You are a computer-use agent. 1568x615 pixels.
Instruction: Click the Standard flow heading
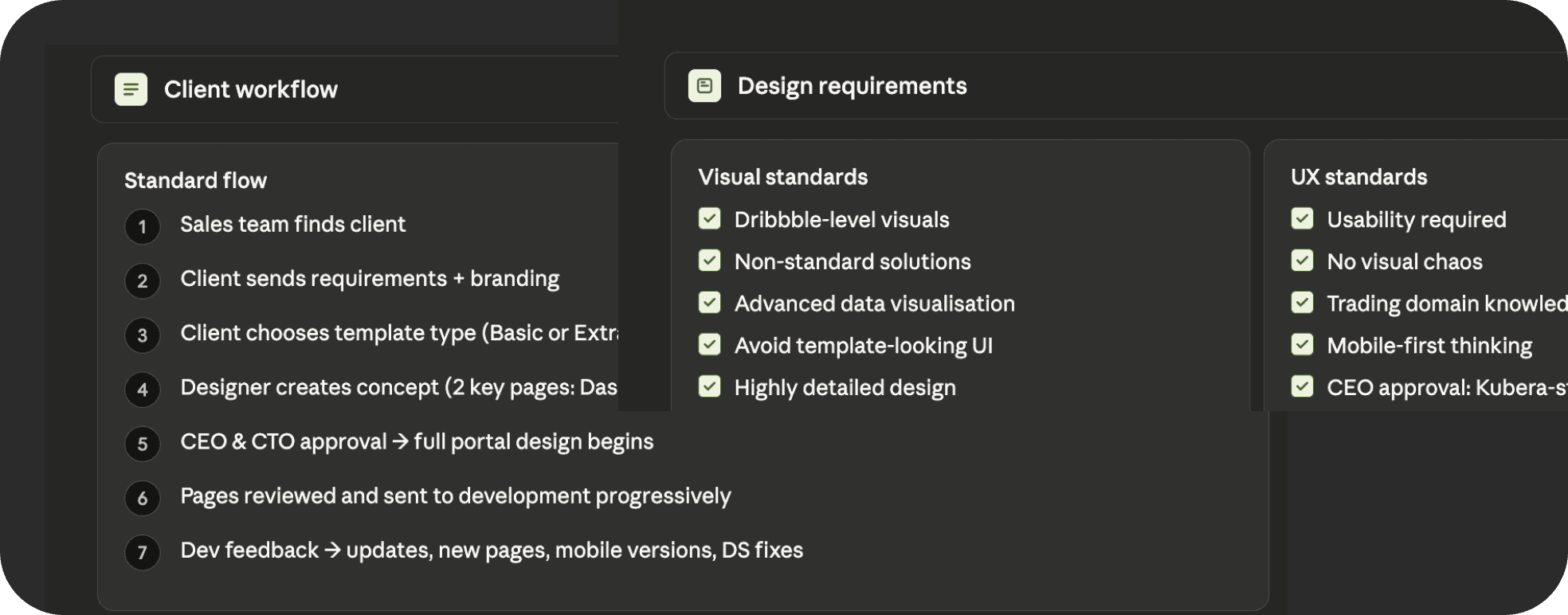point(195,181)
